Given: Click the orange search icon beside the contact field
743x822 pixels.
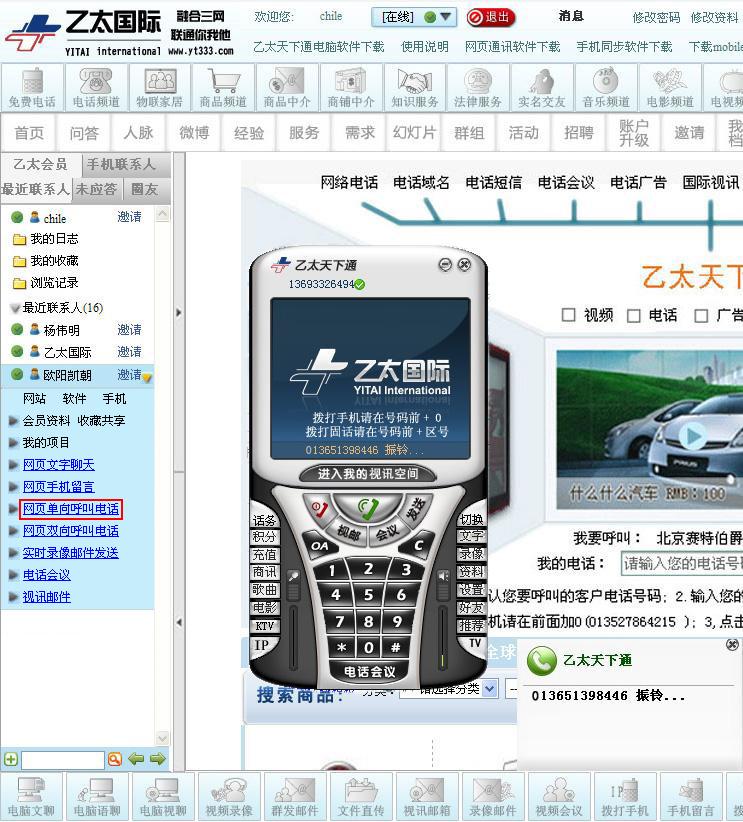Looking at the screenshot, I should coord(115,759).
